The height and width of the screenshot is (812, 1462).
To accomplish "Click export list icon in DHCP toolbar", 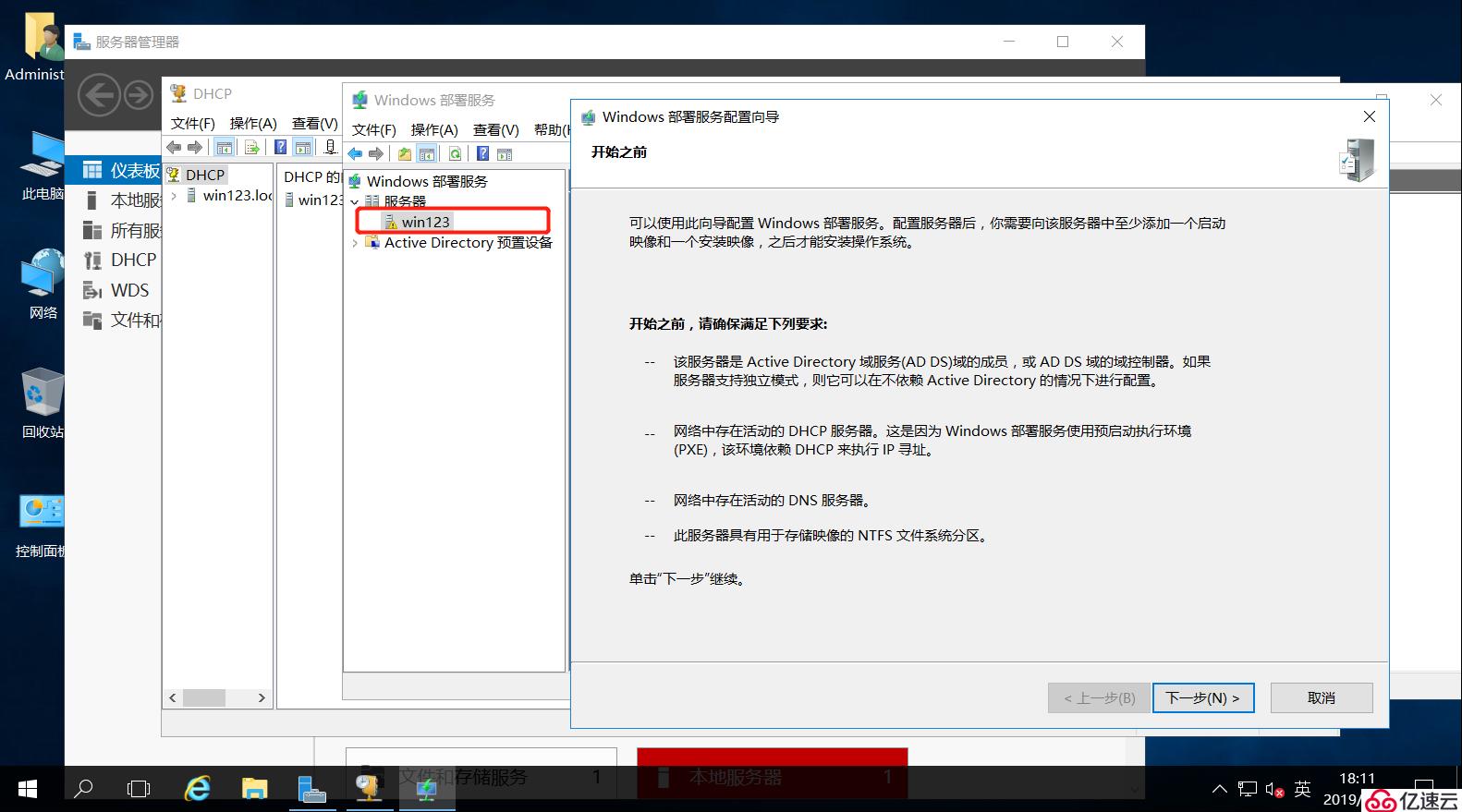I will 250,147.
